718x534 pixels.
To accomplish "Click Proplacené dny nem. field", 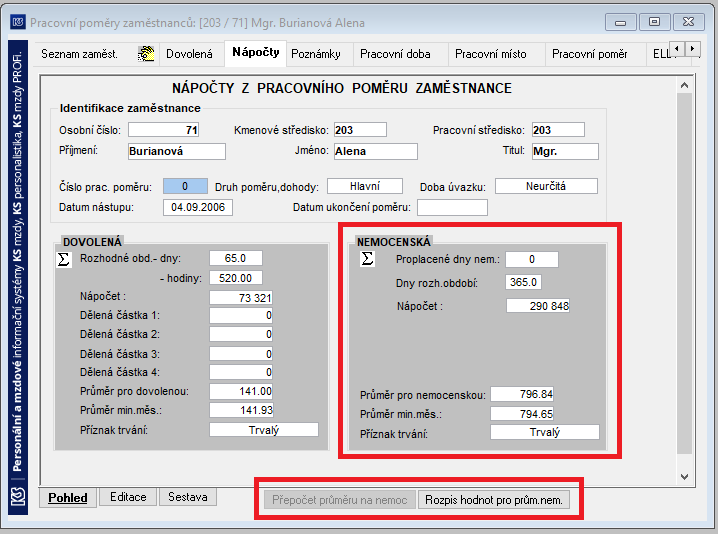I will click(532, 260).
